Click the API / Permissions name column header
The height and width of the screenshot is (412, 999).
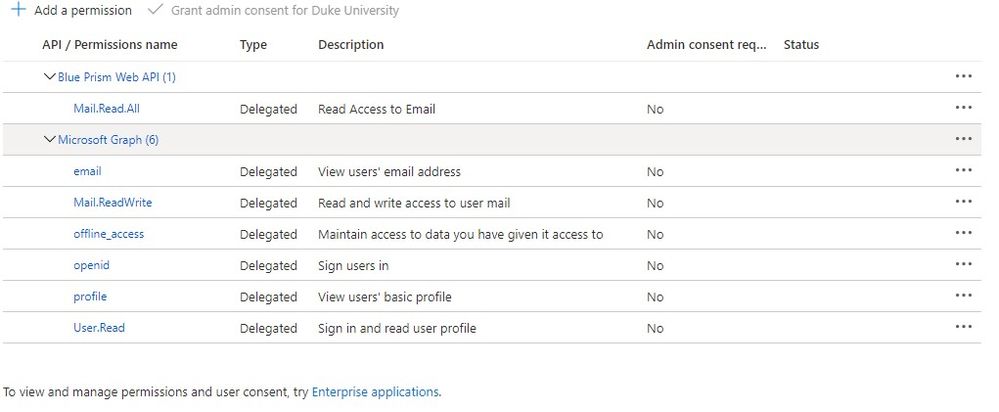click(x=109, y=45)
